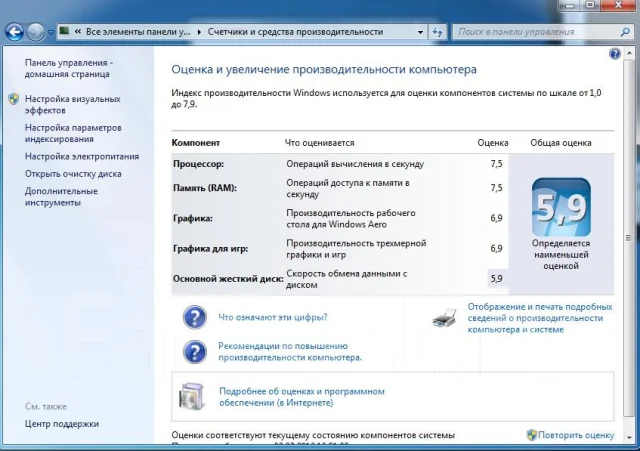This screenshot has height=451, width=640.
Task: Click the 'Компонент' column header
Action: point(196,143)
